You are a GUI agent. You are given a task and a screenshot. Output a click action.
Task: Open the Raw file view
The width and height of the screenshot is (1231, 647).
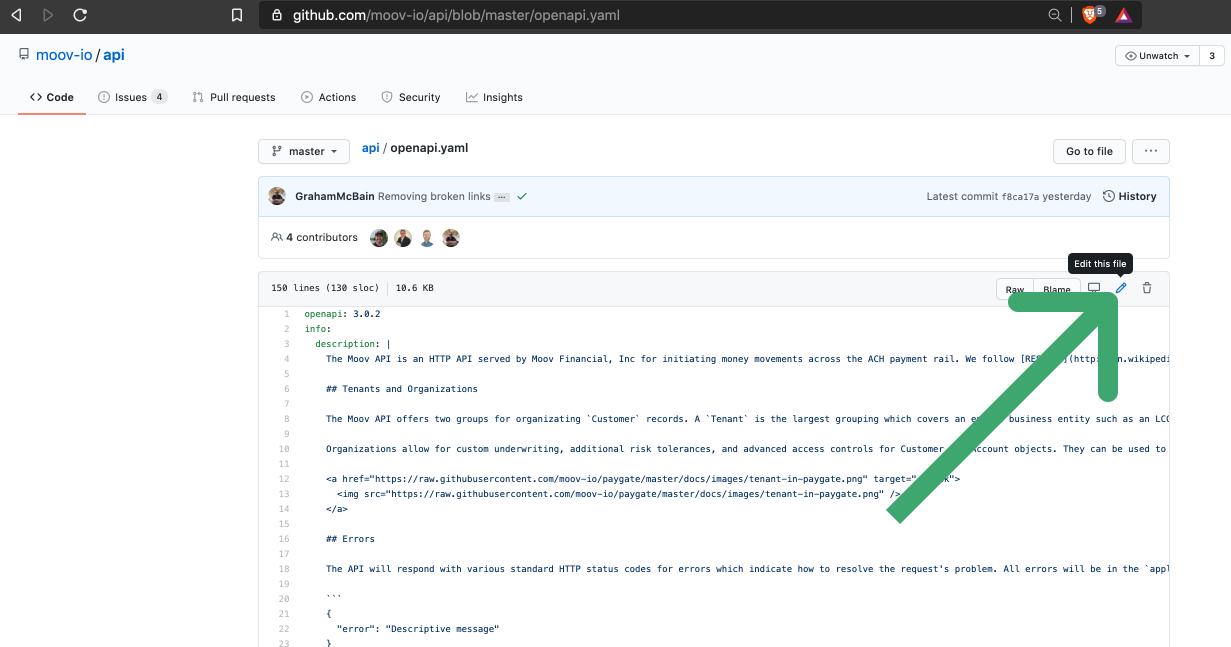(x=1015, y=289)
